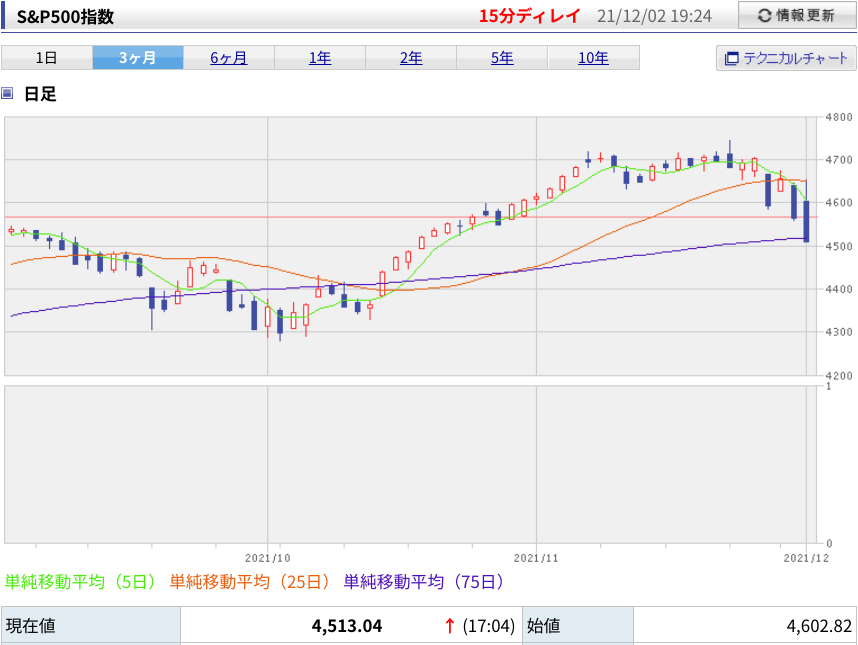This screenshot has height=645, width=858.
Task: Click the 始値 cell label
Action: pos(543,625)
